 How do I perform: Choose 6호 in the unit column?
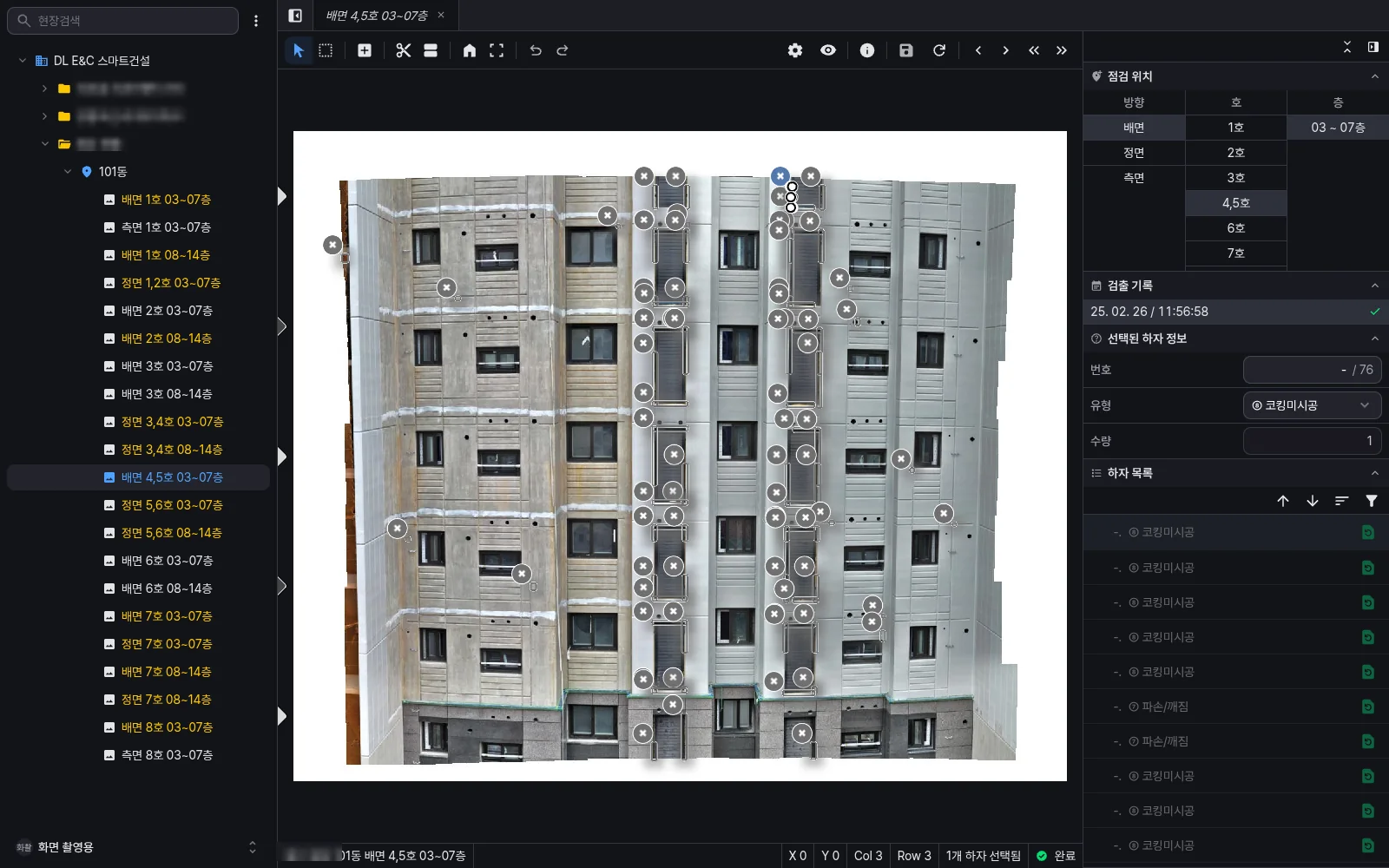[x=1236, y=228]
